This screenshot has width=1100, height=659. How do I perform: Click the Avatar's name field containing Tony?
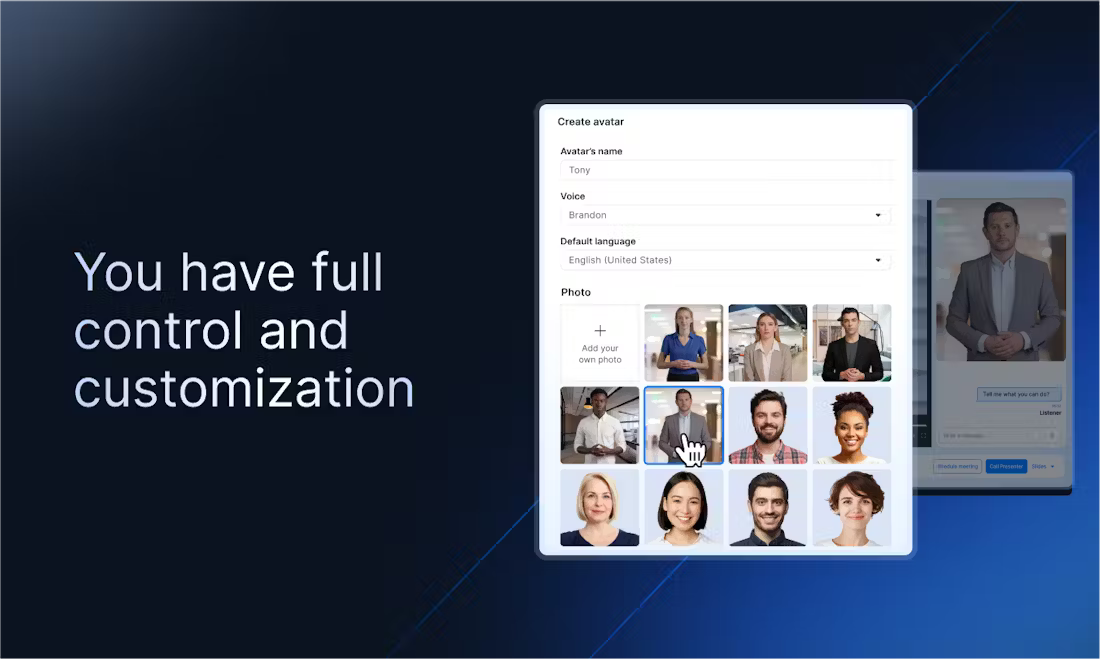coord(725,170)
